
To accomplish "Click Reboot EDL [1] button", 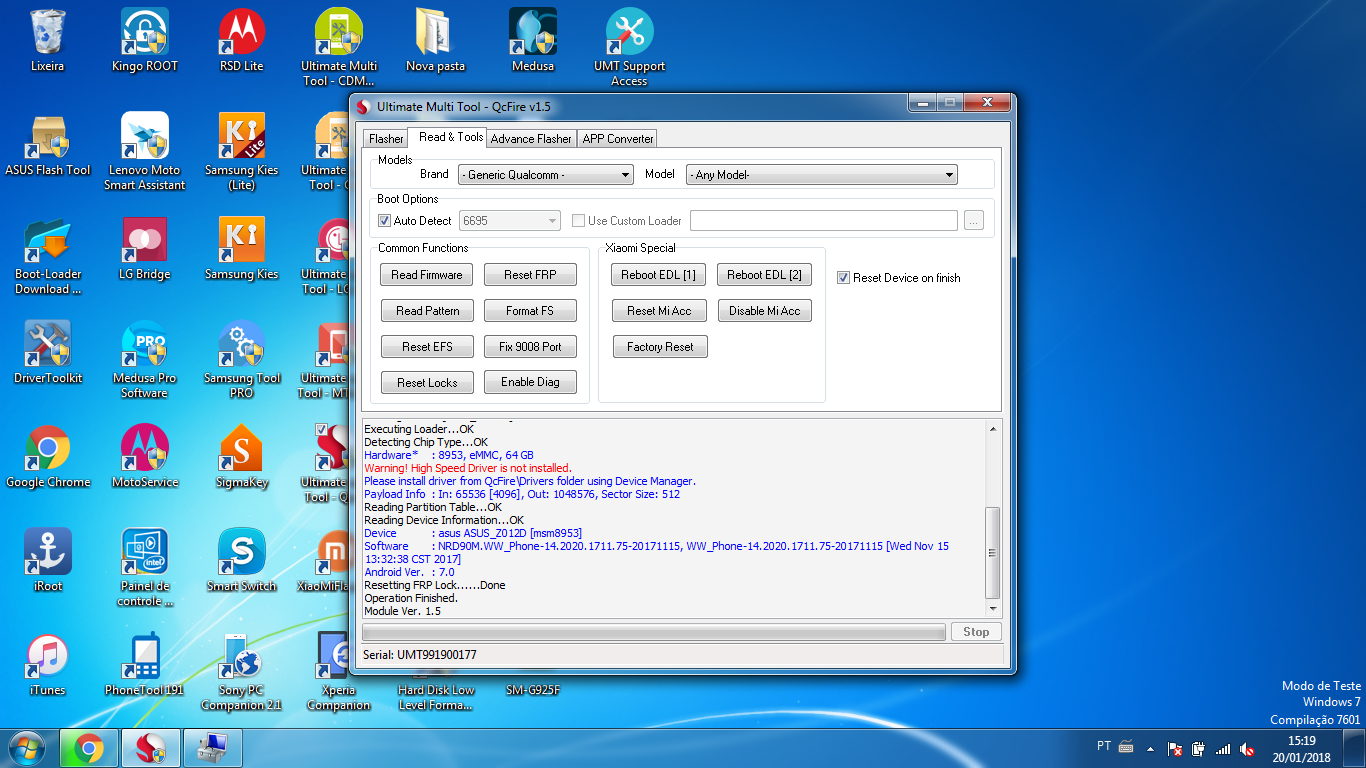I will pyautogui.click(x=658, y=275).
